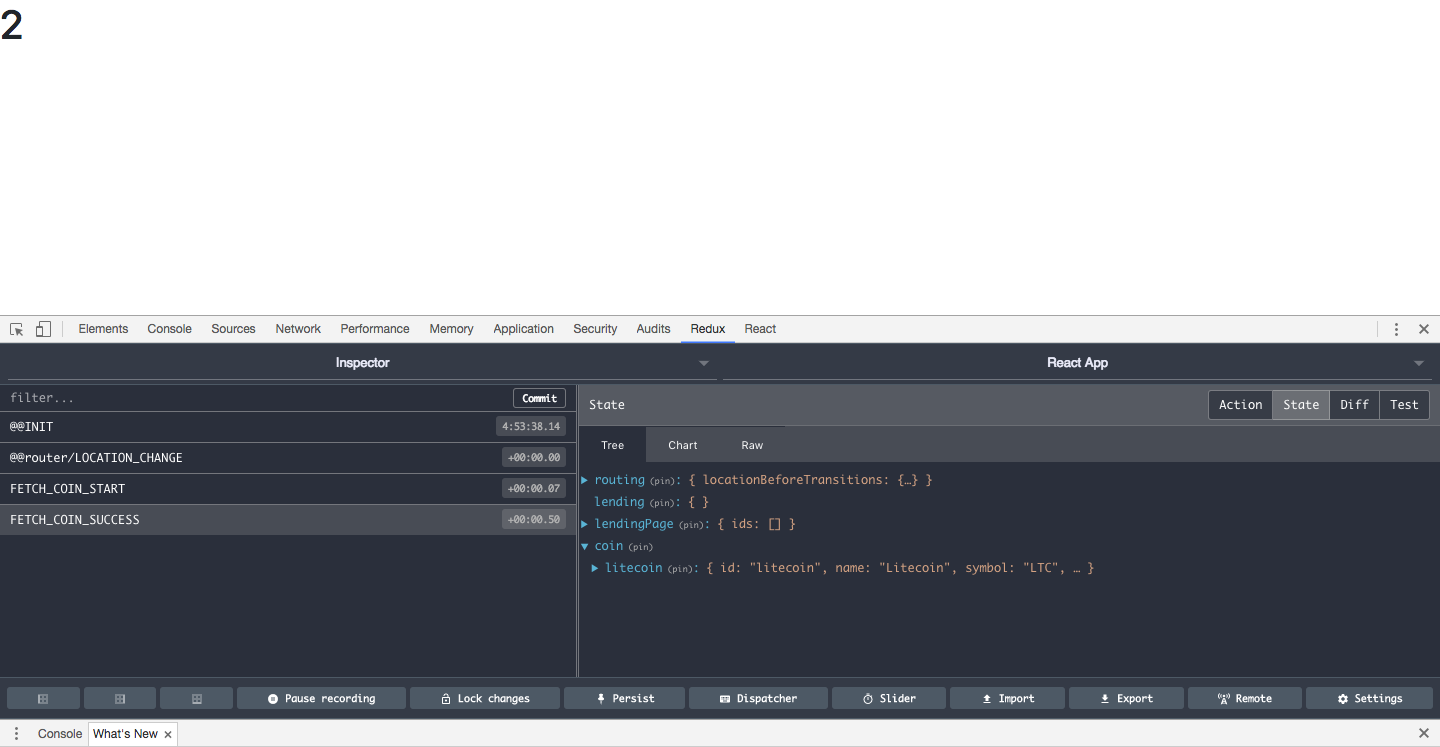Select the left docked layout button

[43, 698]
